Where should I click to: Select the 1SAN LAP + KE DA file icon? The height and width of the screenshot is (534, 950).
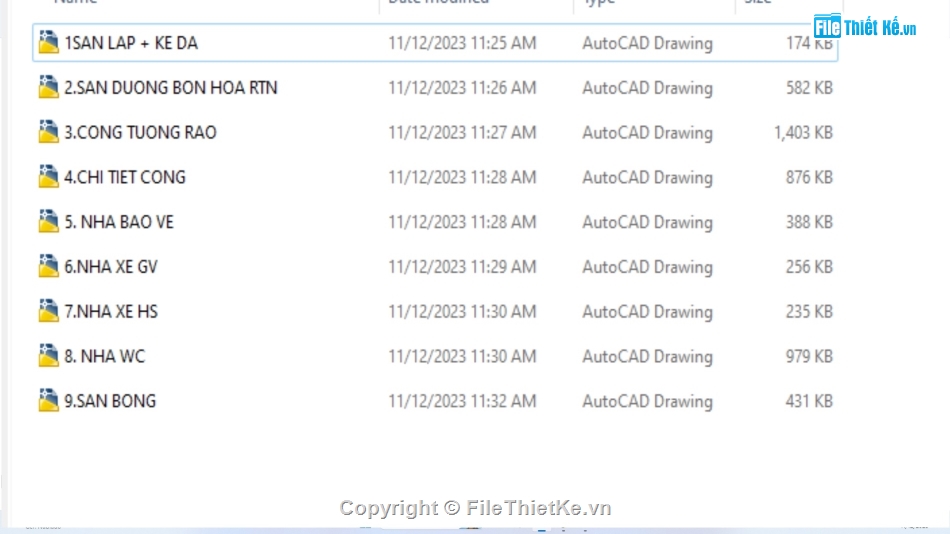48,42
